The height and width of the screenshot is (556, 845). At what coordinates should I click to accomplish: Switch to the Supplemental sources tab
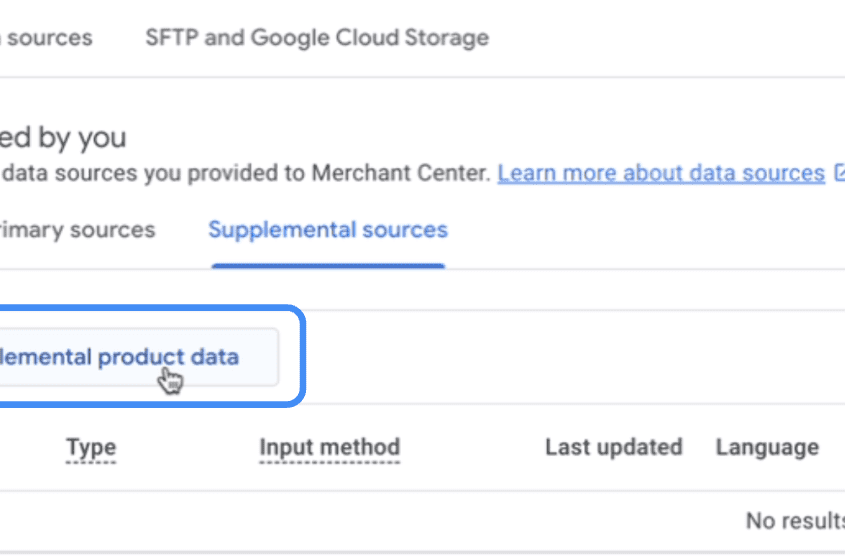[x=328, y=230]
